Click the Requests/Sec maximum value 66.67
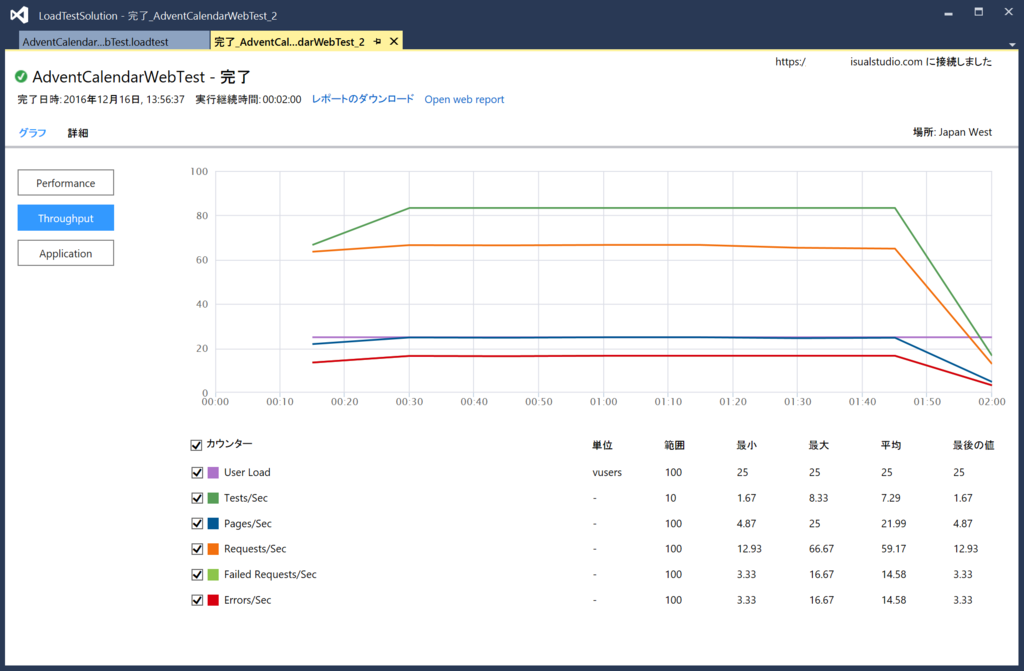Screen dimensions: 1024x671 (x=821, y=549)
